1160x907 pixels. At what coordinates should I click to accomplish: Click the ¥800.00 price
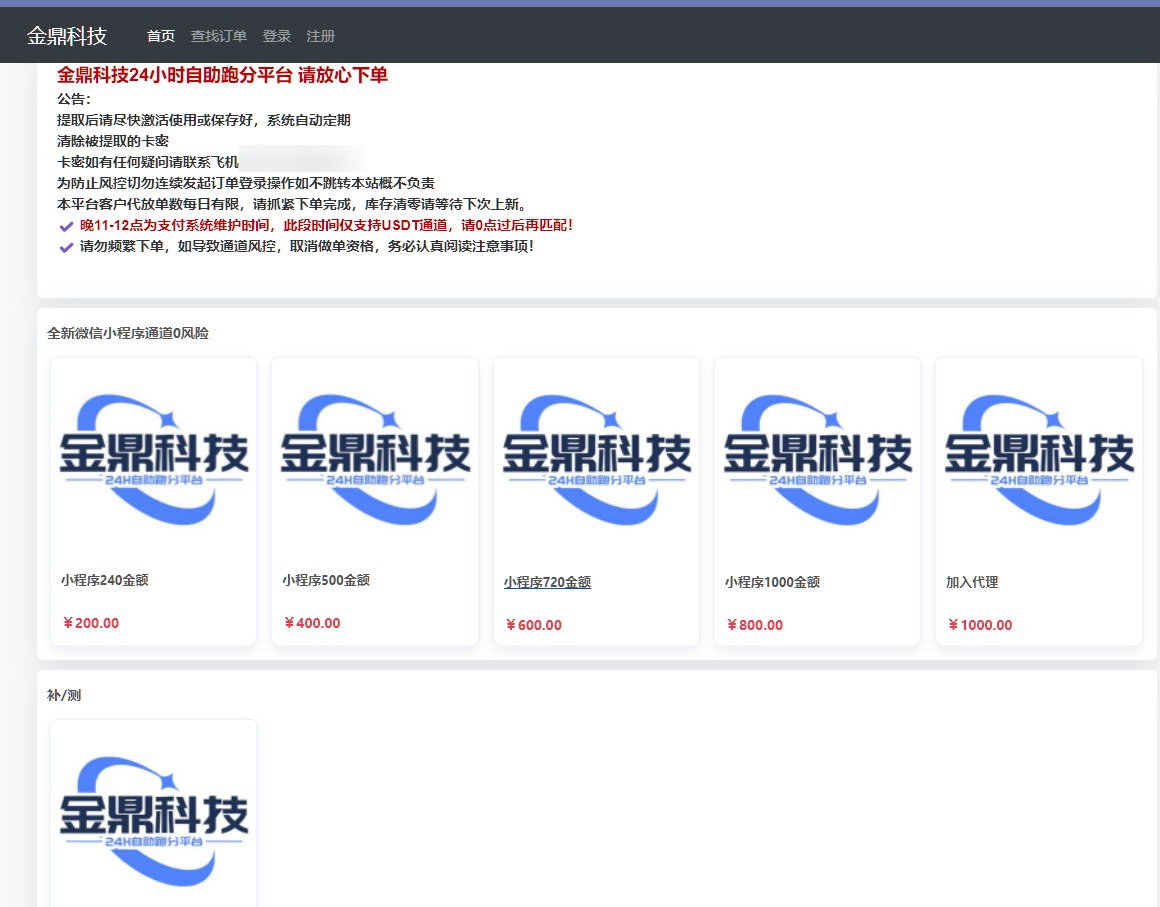click(x=754, y=625)
